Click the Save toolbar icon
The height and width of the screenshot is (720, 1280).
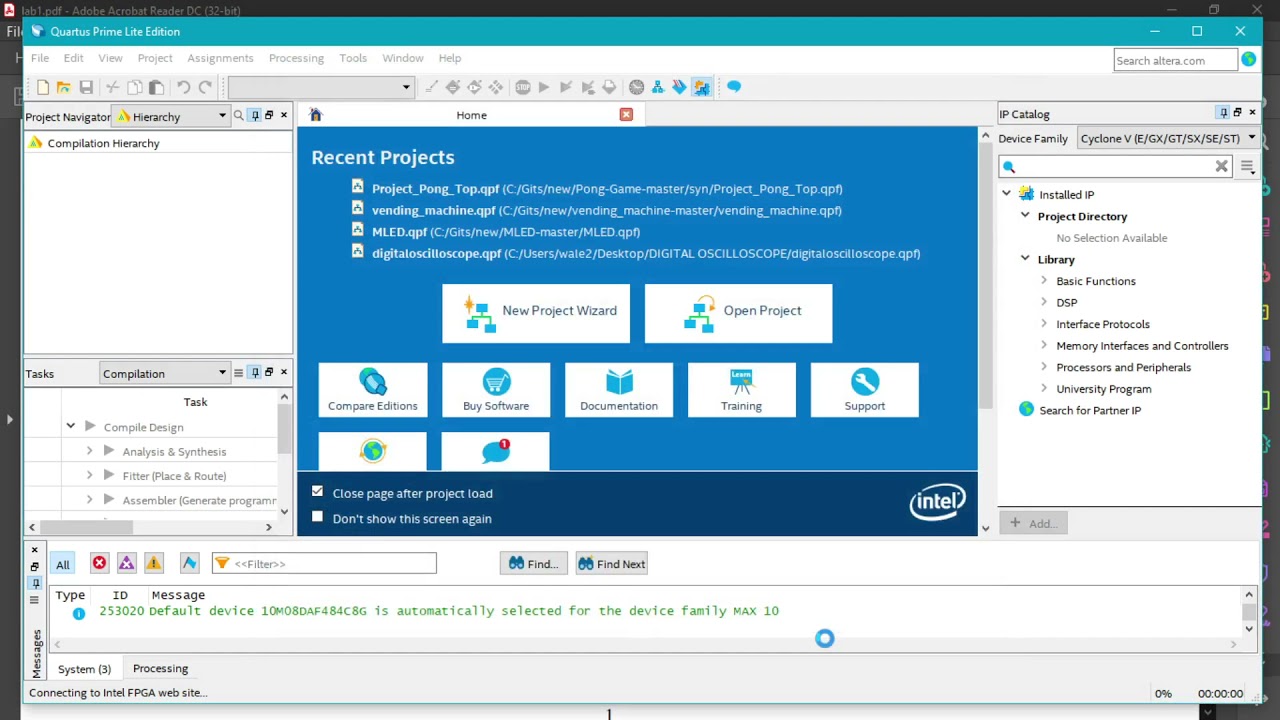point(86,88)
